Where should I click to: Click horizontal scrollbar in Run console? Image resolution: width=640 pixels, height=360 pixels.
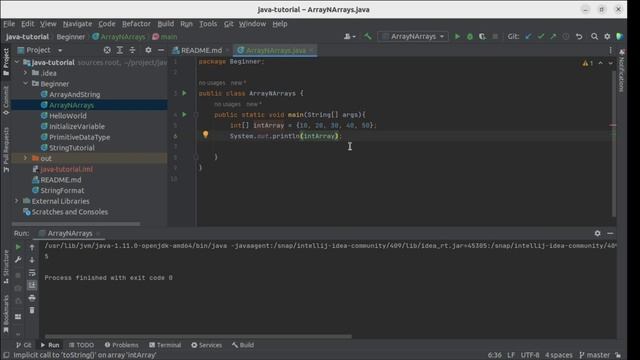198,337
